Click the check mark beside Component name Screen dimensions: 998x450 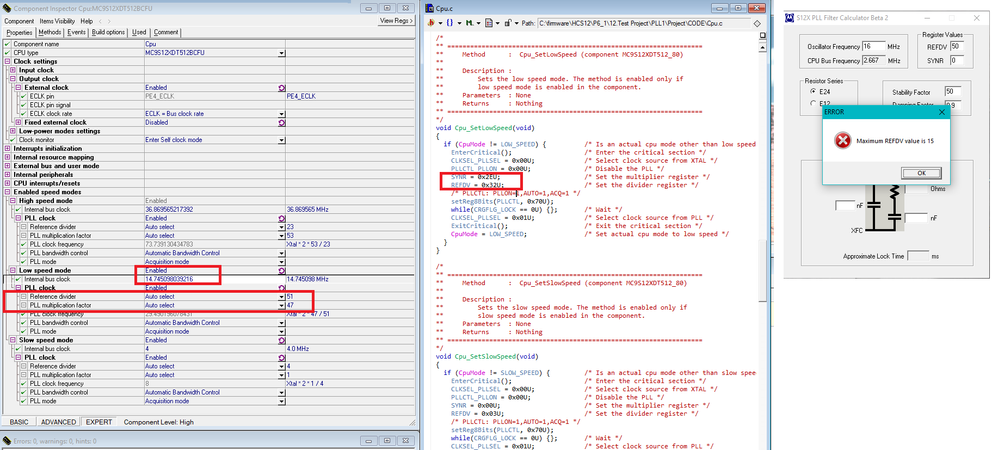[x=7, y=44]
